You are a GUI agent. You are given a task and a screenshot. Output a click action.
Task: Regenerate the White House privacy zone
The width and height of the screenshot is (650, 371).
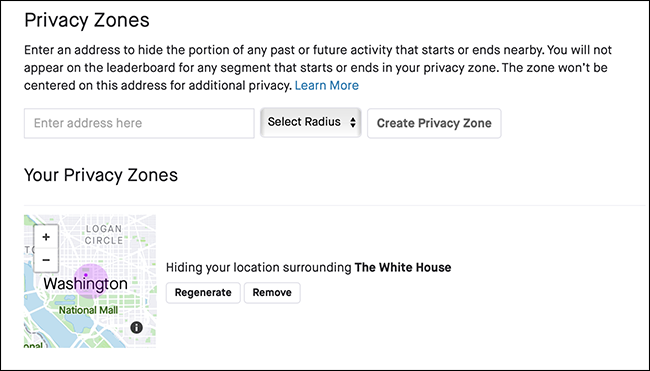[x=203, y=293]
